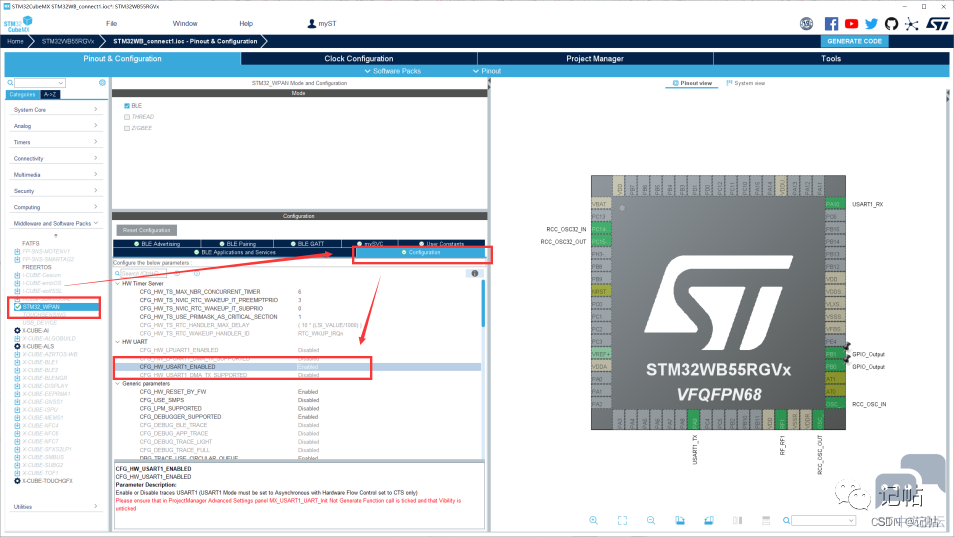Expand the Security category

click(x=55, y=191)
